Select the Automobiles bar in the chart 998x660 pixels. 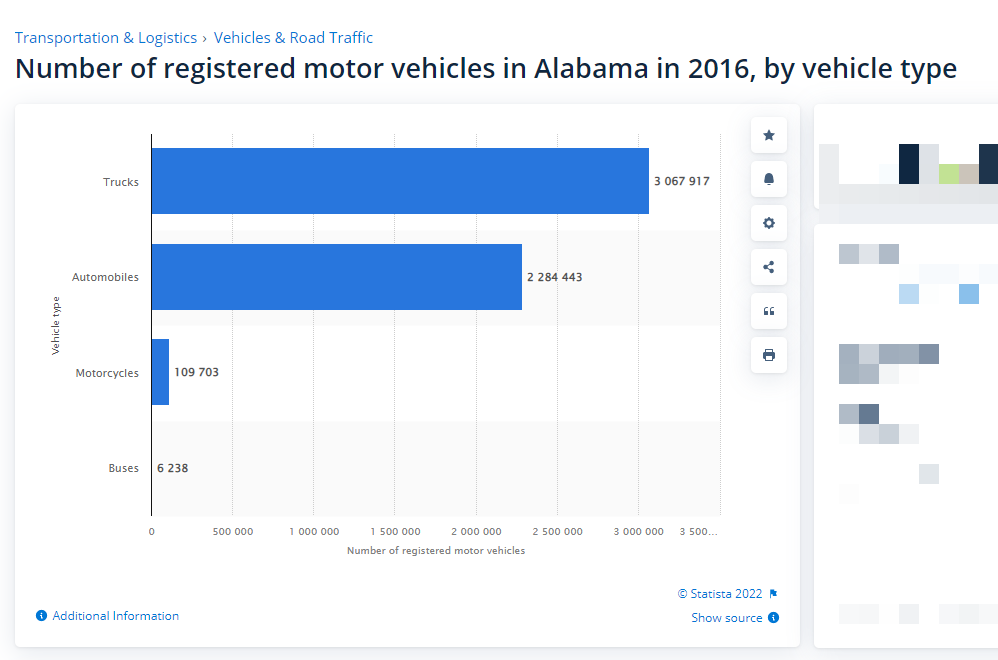(335, 277)
